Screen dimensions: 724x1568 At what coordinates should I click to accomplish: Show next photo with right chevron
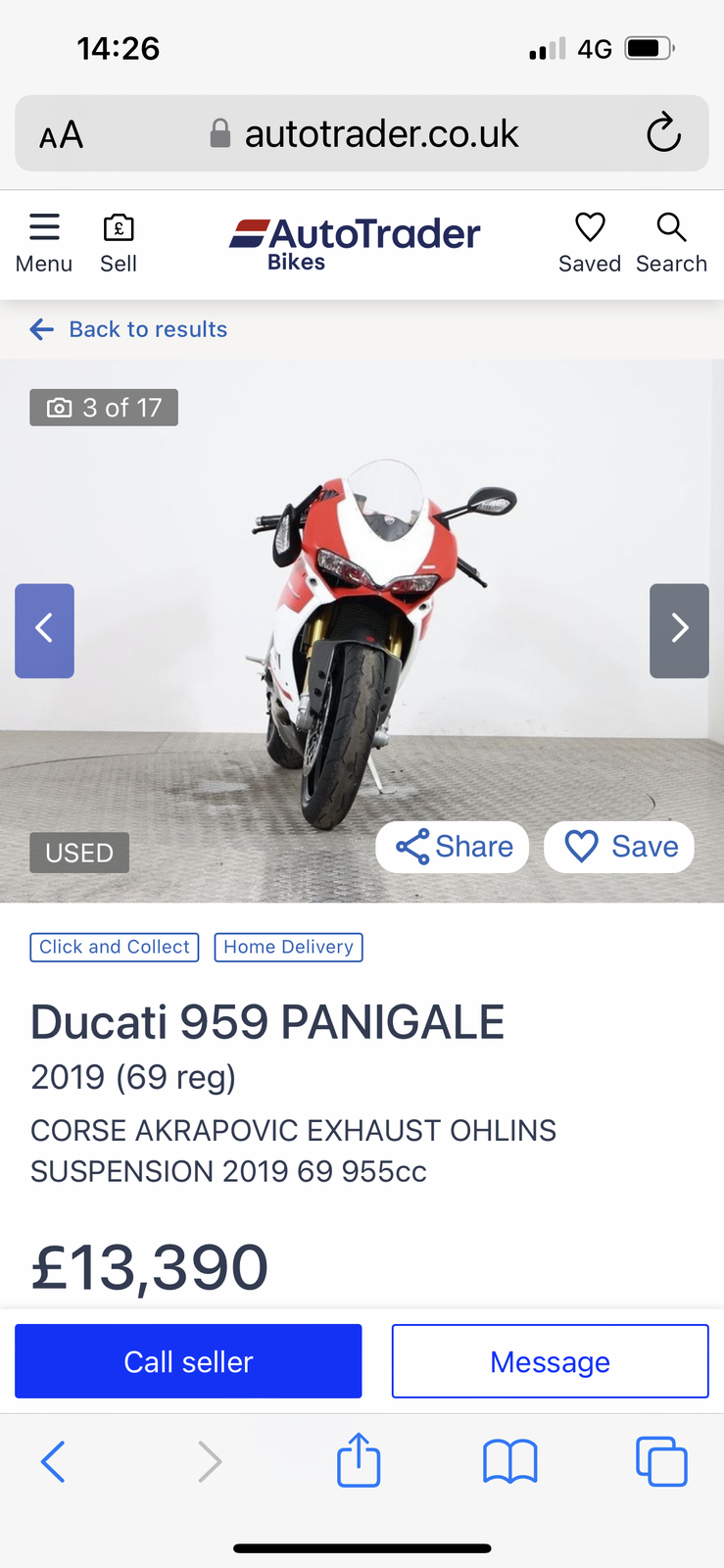point(679,630)
